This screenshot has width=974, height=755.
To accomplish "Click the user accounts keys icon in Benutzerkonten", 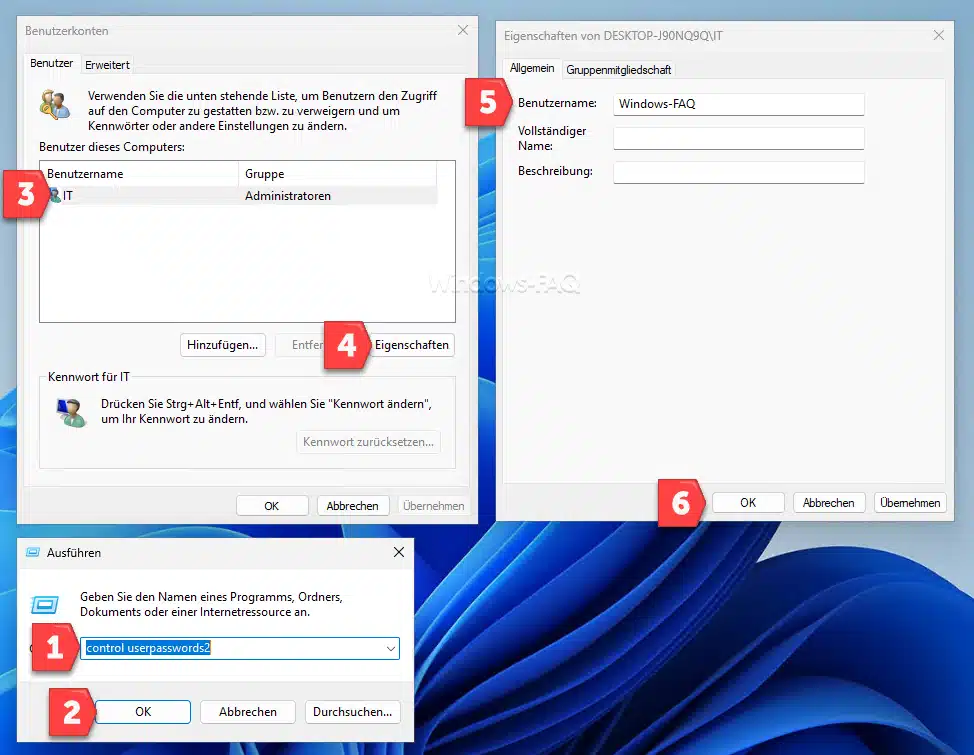I will click(x=55, y=104).
